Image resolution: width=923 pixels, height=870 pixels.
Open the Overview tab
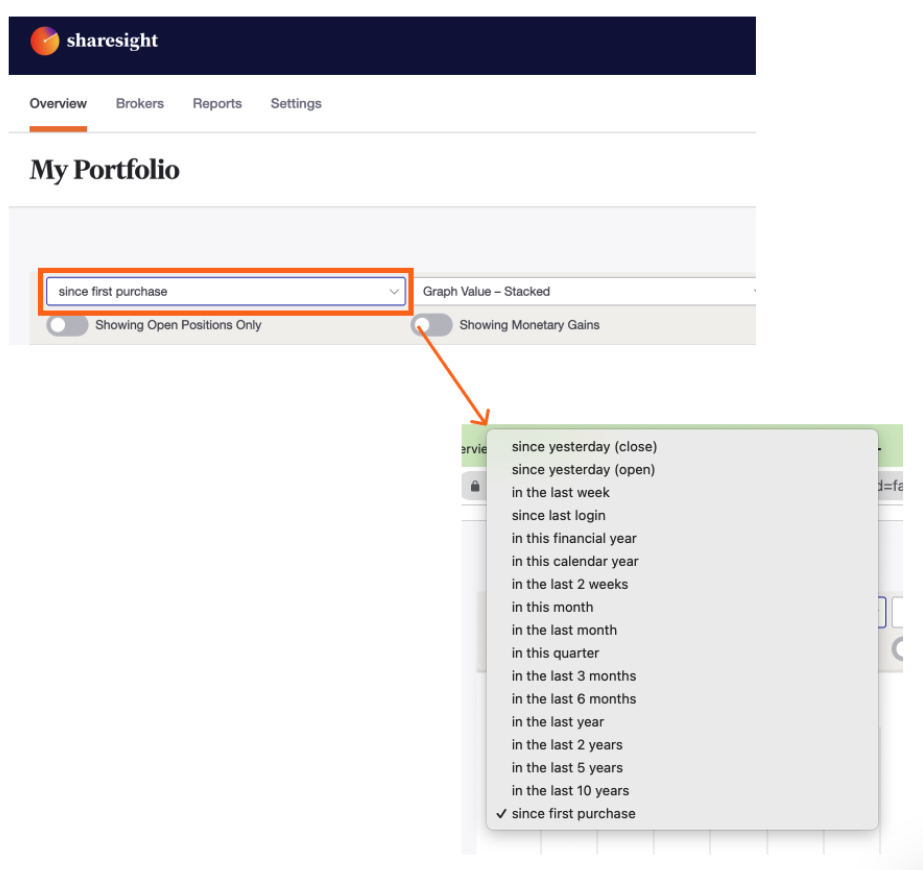[58, 104]
